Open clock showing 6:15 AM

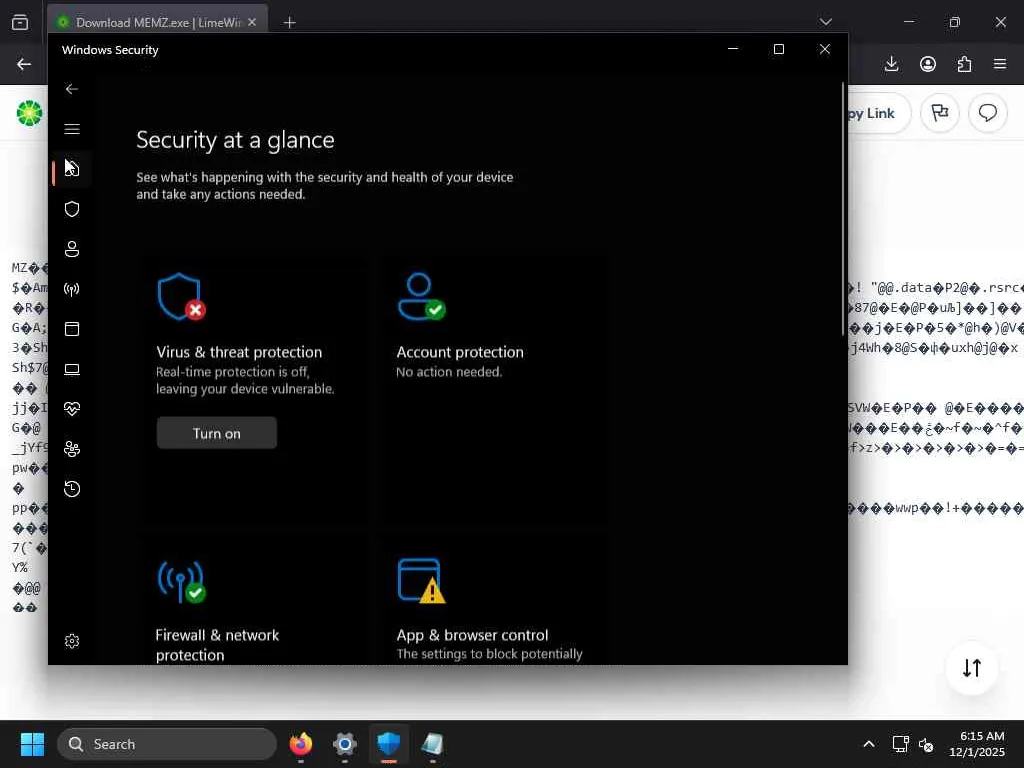pos(977,744)
